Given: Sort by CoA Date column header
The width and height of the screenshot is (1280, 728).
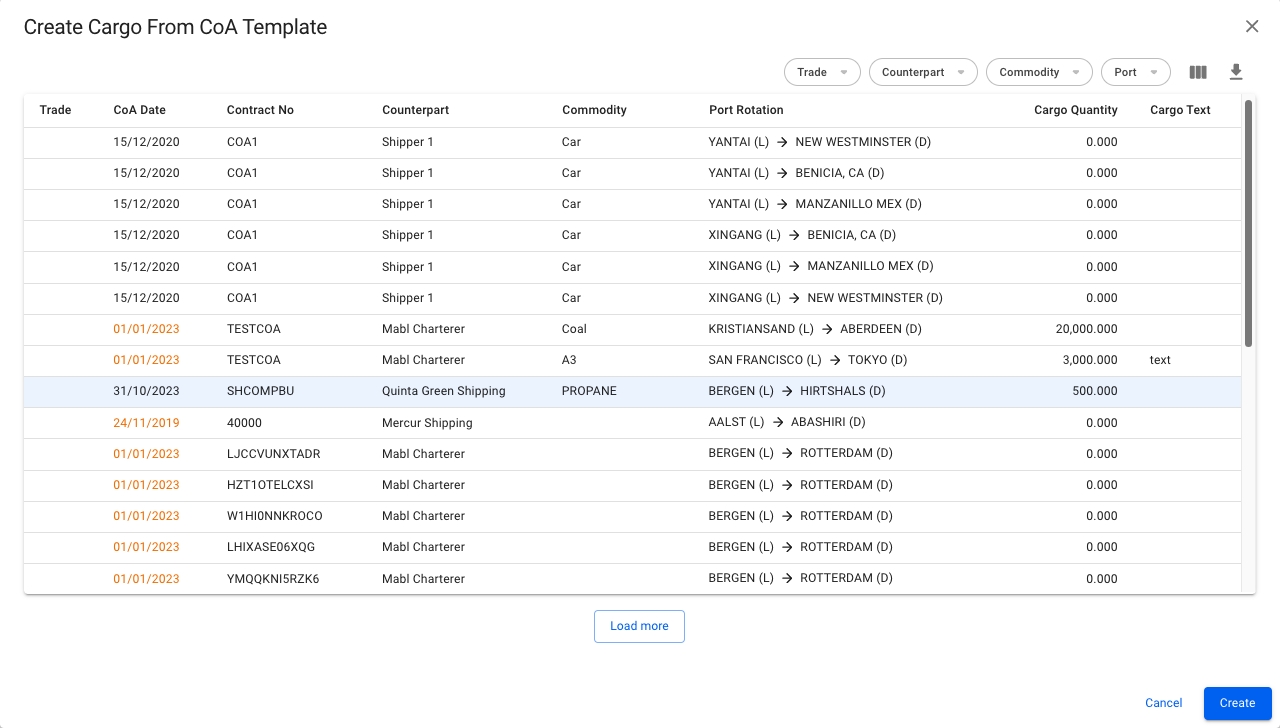Looking at the screenshot, I should [139, 110].
